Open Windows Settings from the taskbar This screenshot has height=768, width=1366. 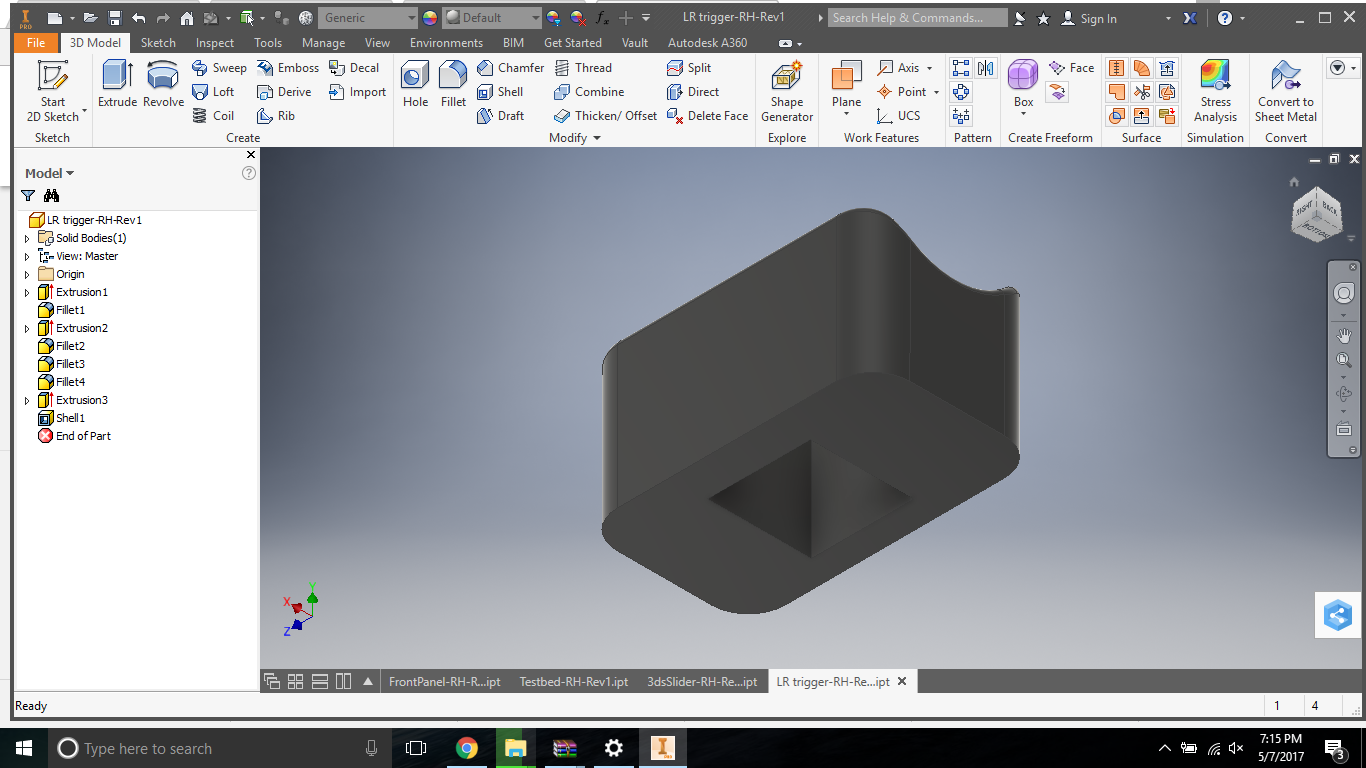pos(614,748)
